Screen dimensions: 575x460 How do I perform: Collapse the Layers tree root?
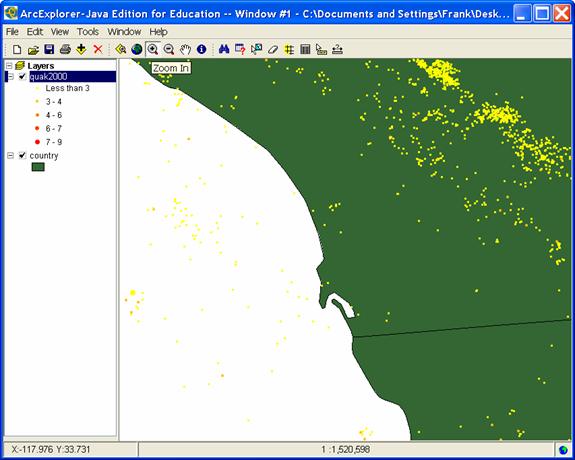tap(9, 66)
